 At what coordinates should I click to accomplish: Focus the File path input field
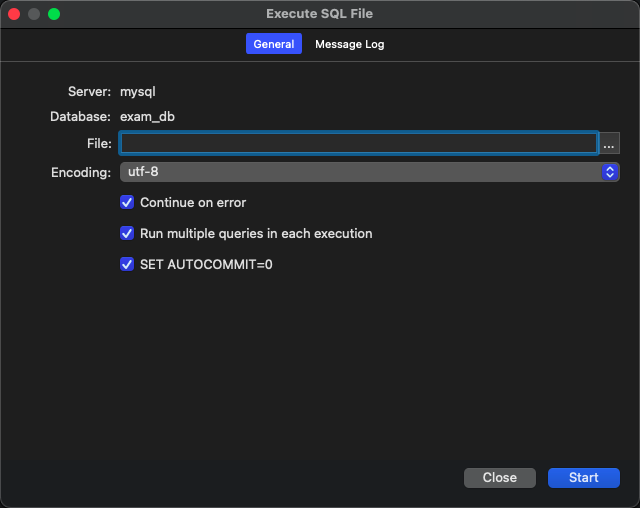click(359, 143)
